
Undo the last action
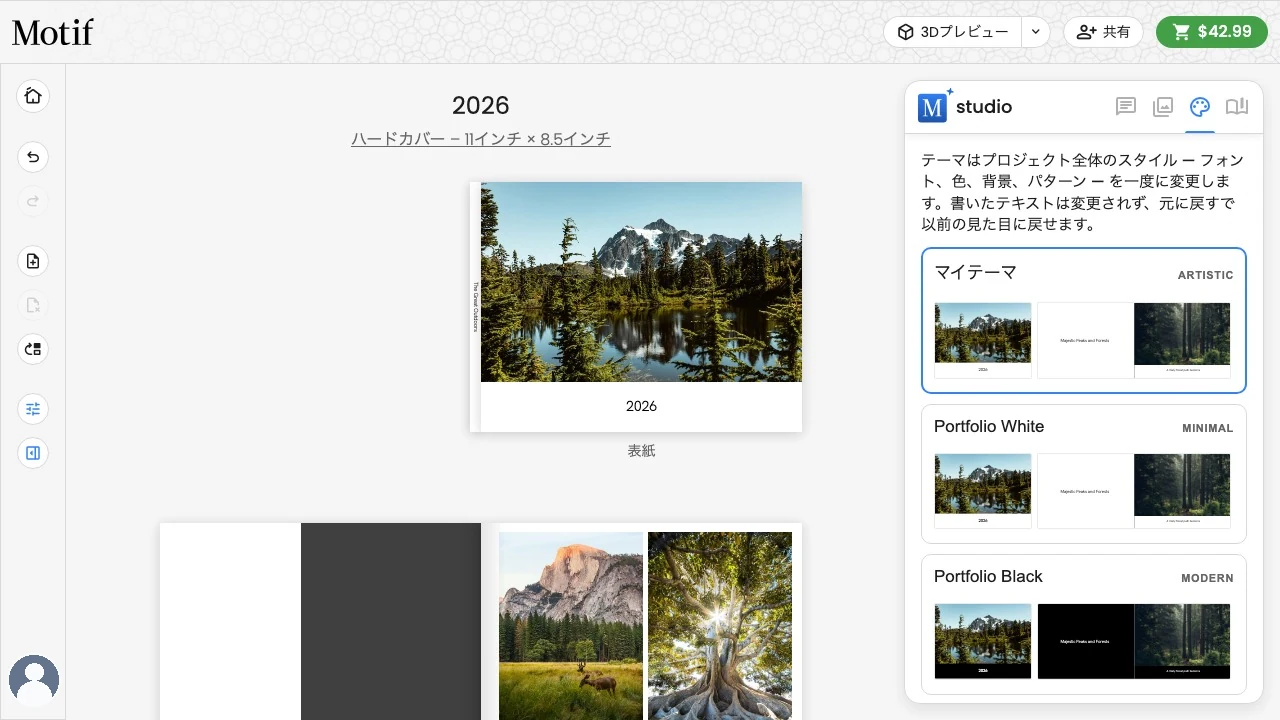[33, 157]
